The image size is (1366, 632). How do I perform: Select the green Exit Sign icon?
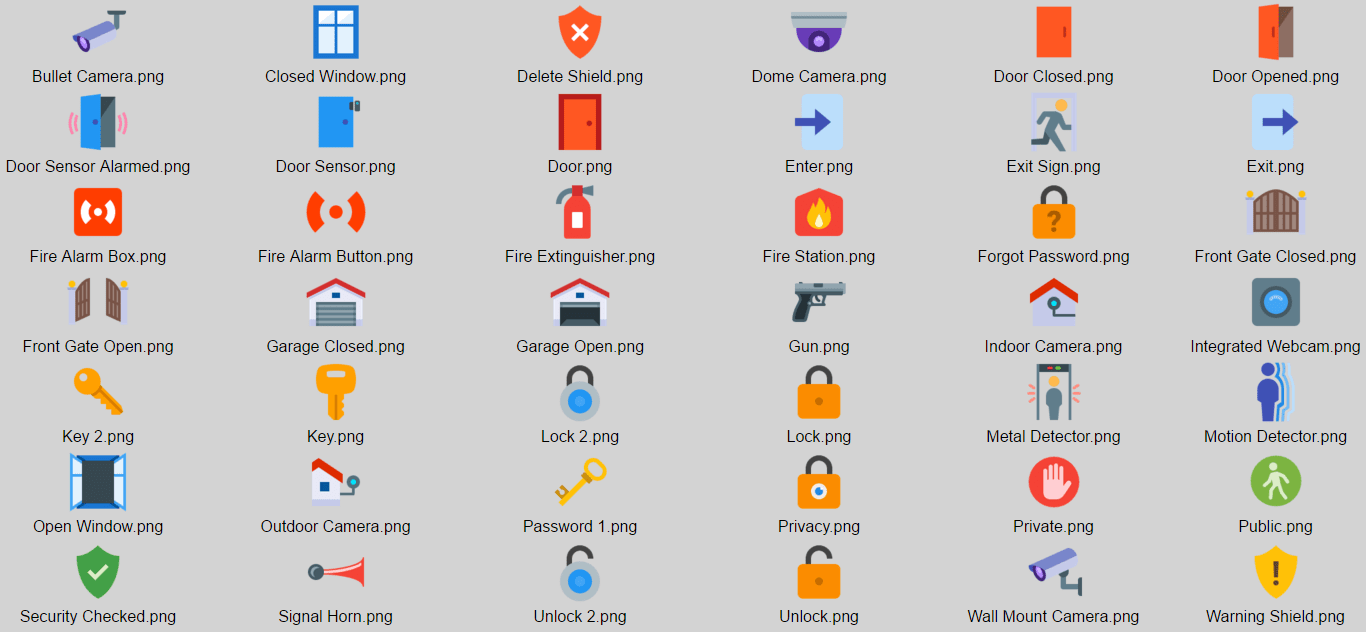point(1054,122)
